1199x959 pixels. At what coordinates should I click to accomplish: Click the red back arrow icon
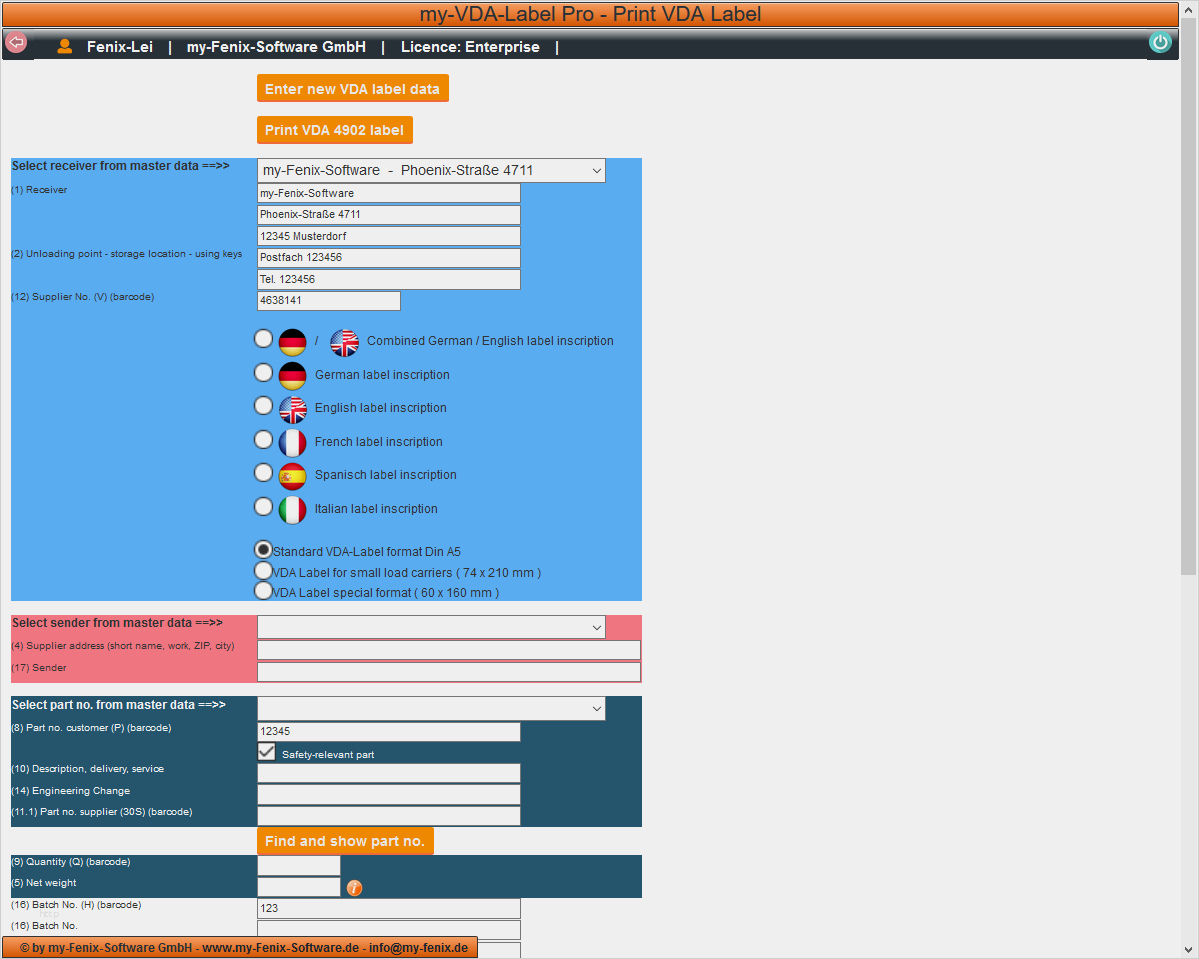(16, 42)
